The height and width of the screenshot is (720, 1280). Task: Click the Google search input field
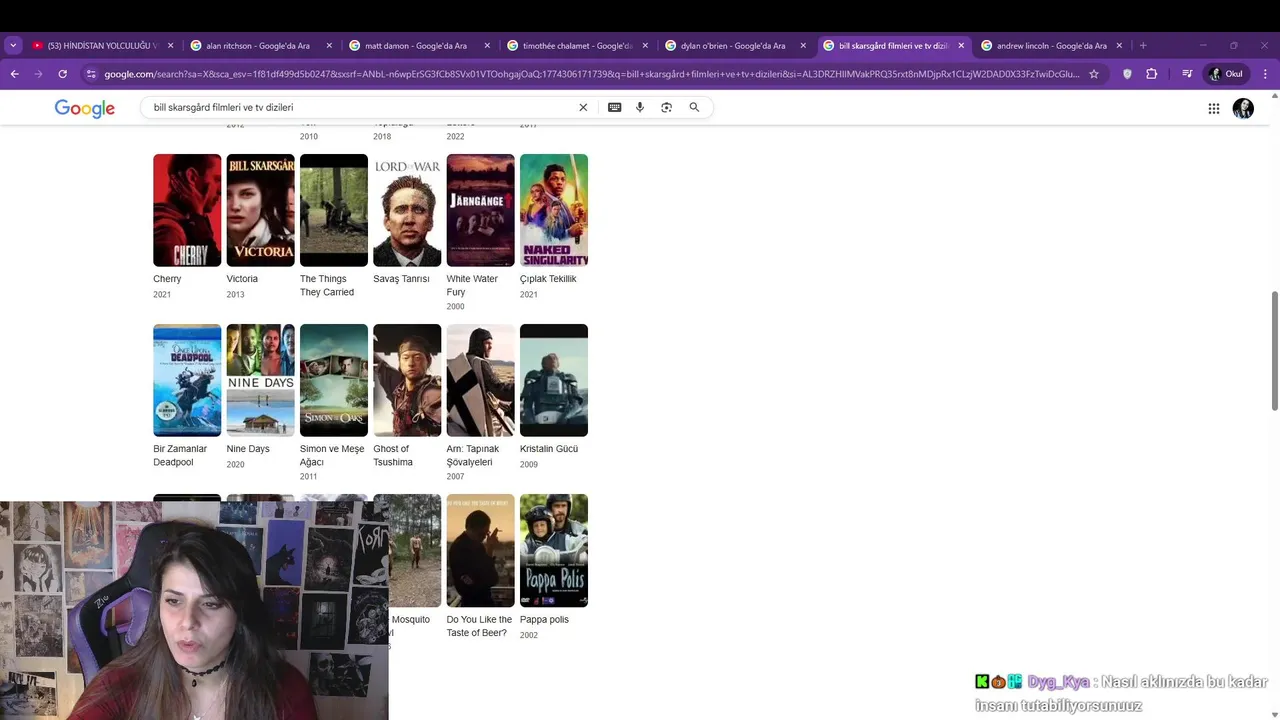point(360,107)
